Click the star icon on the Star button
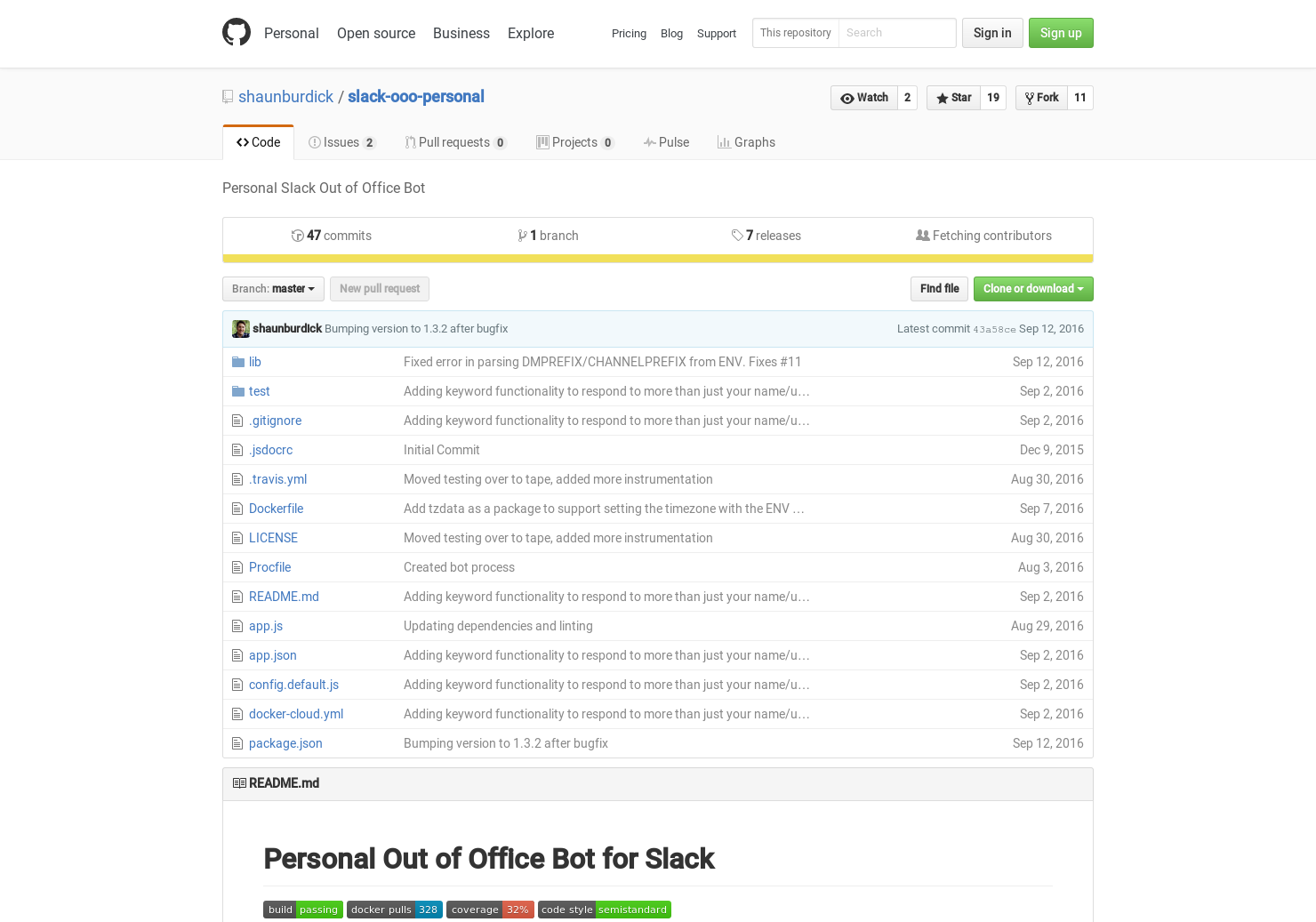Screen dimensions: 1316x922 [x=942, y=98]
